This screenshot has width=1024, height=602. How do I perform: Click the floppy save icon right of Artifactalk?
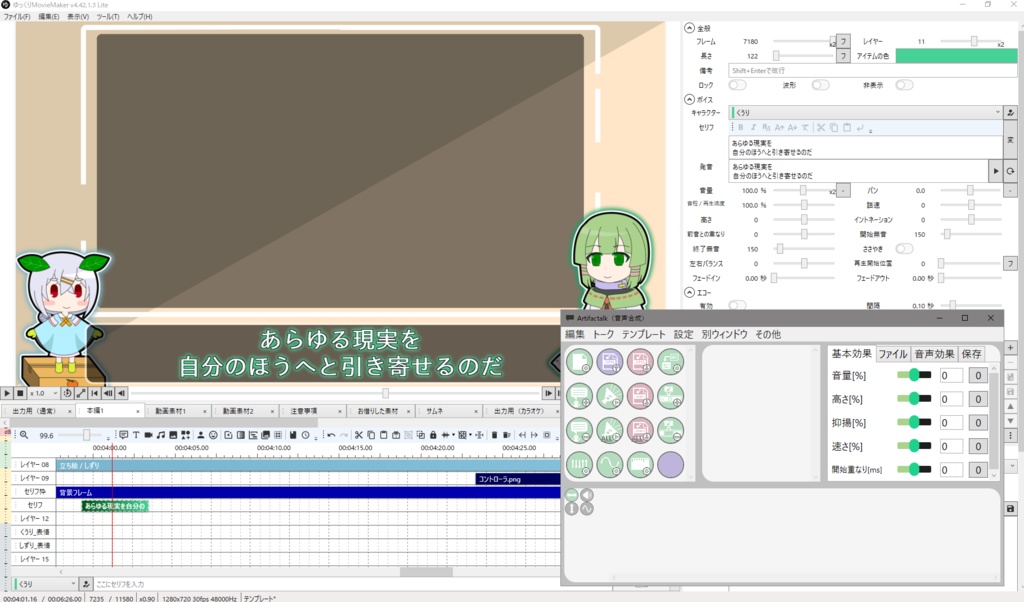pyautogui.click(x=1010, y=509)
